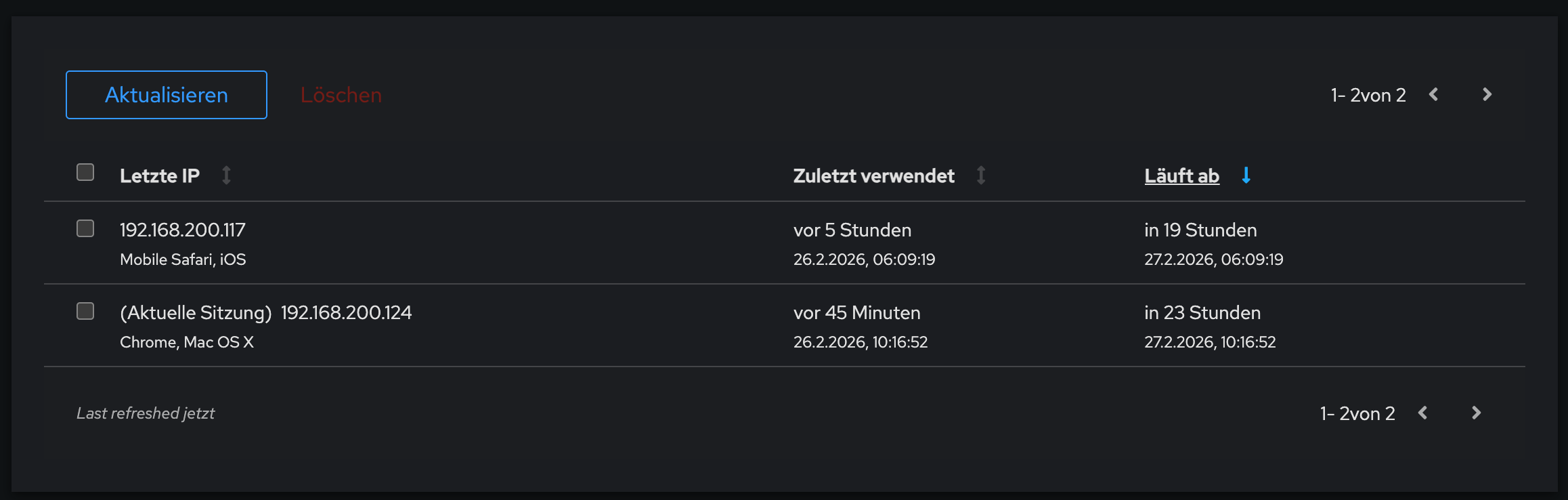This screenshot has height=500, width=1568.
Task: Click the Letzte IP sort arrows icon
Action: (227, 175)
